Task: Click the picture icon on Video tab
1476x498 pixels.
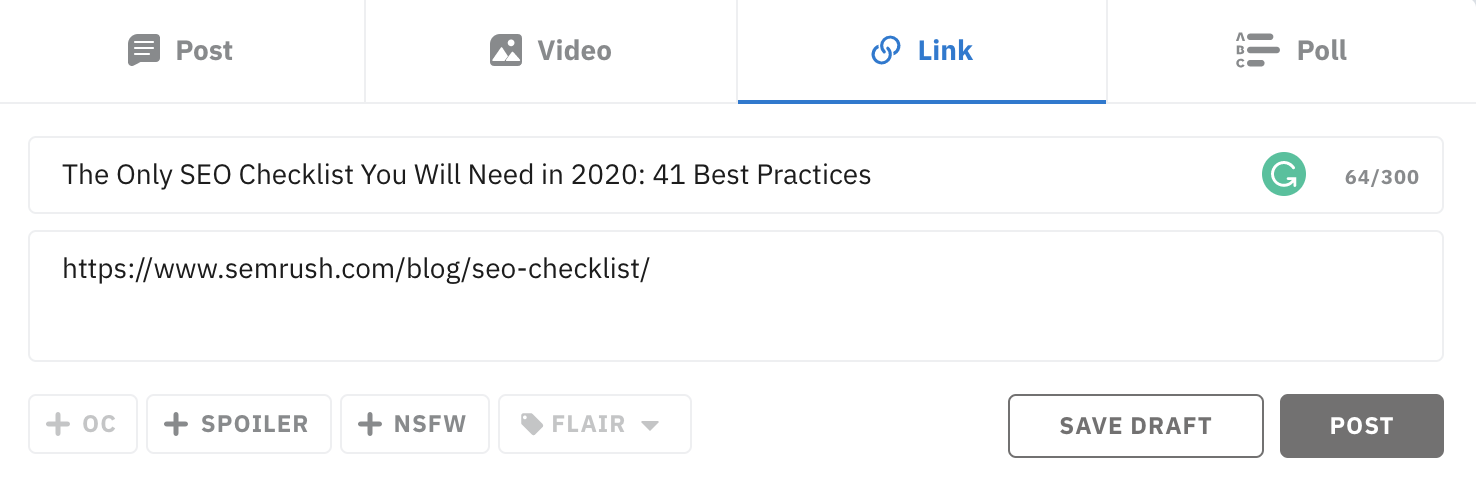Action: [x=506, y=50]
